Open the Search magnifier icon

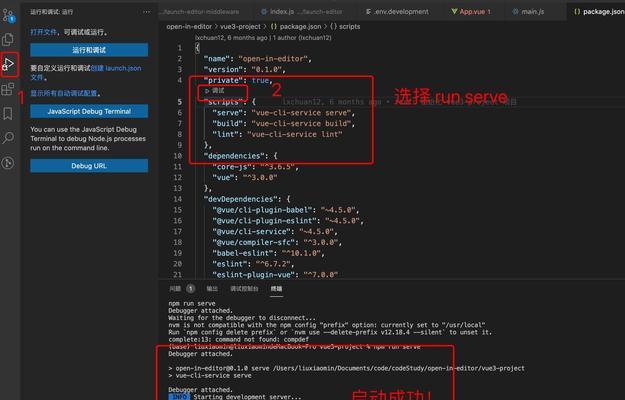coord(8,138)
